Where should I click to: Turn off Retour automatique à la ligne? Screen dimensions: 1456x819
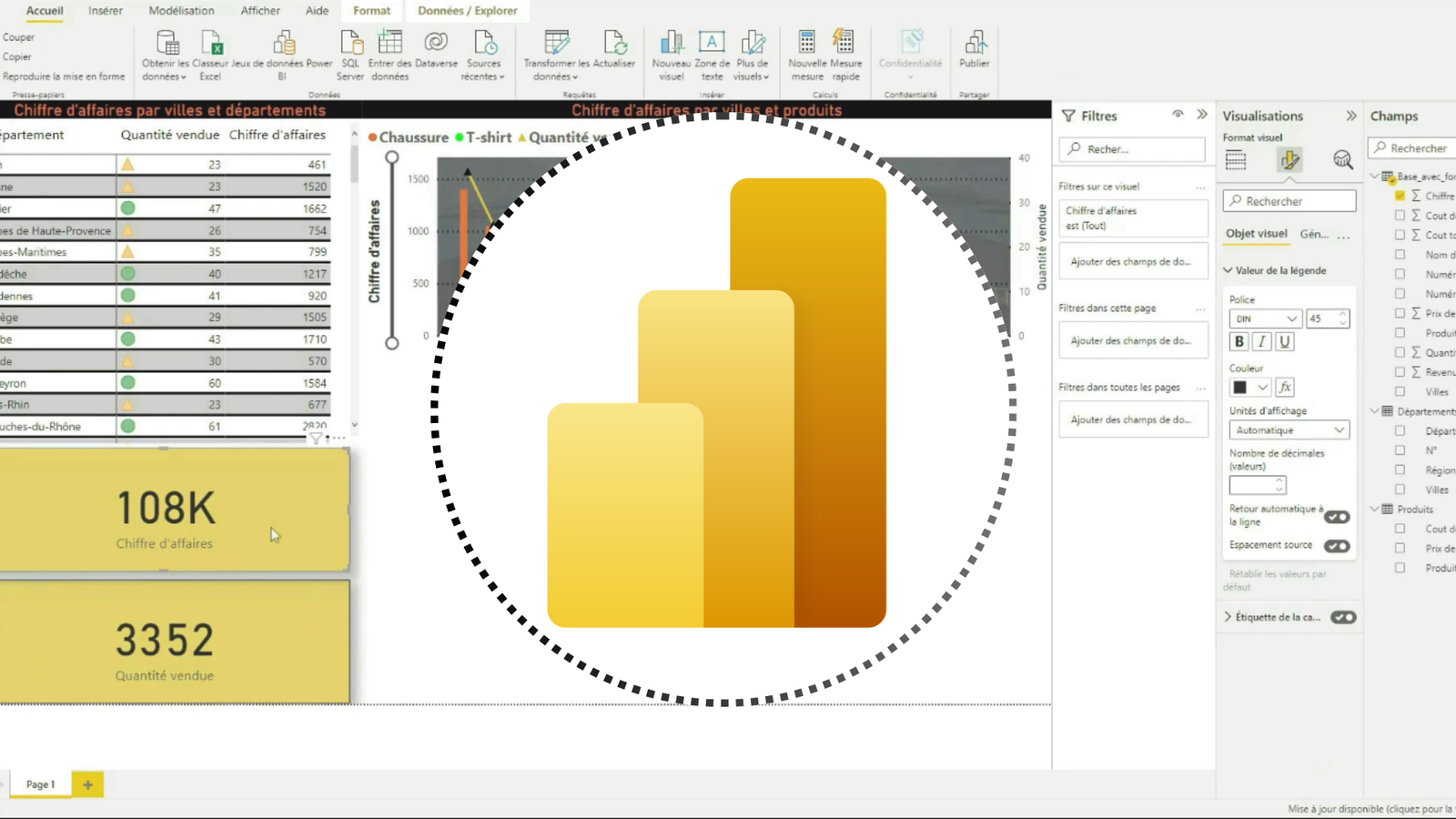click(x=1337, y=516)
